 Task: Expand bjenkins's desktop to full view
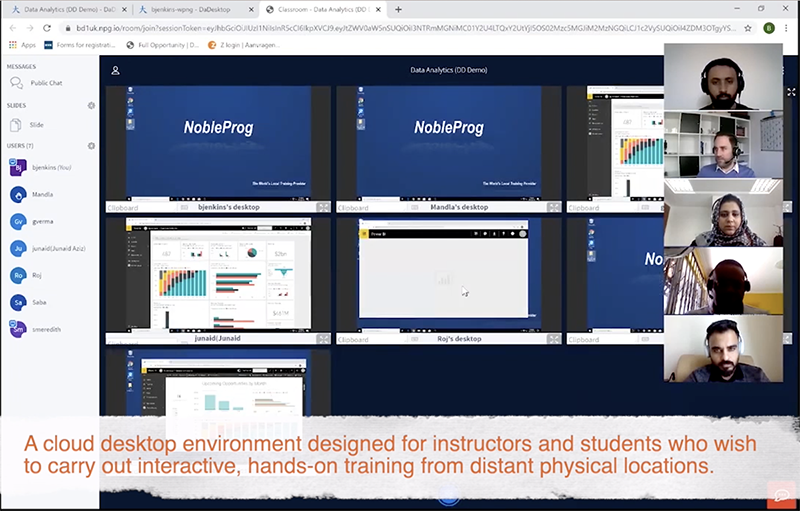(x=323, y=208)
